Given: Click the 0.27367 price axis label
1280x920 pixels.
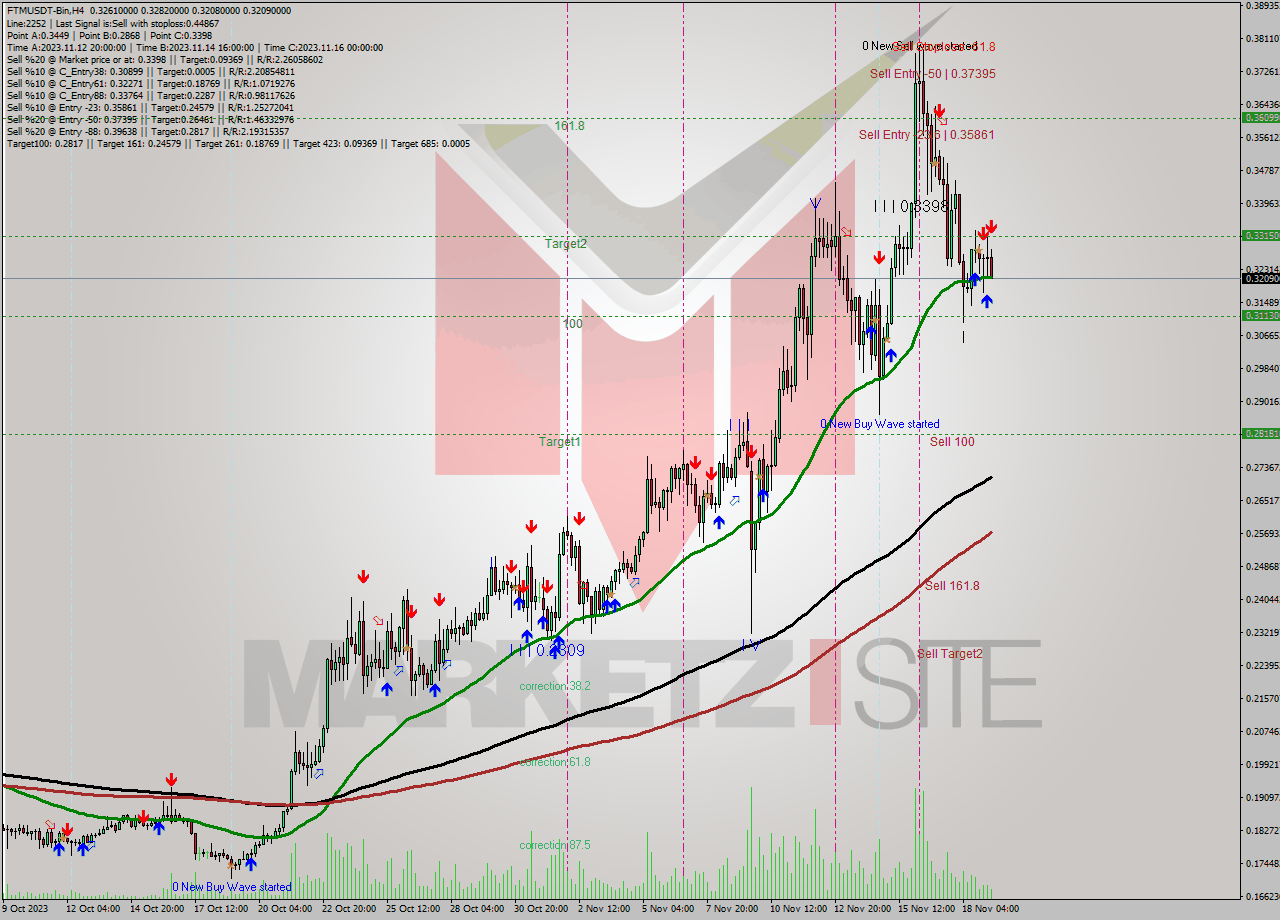Looking at the screenshot, I should [x=1262, y=467].
